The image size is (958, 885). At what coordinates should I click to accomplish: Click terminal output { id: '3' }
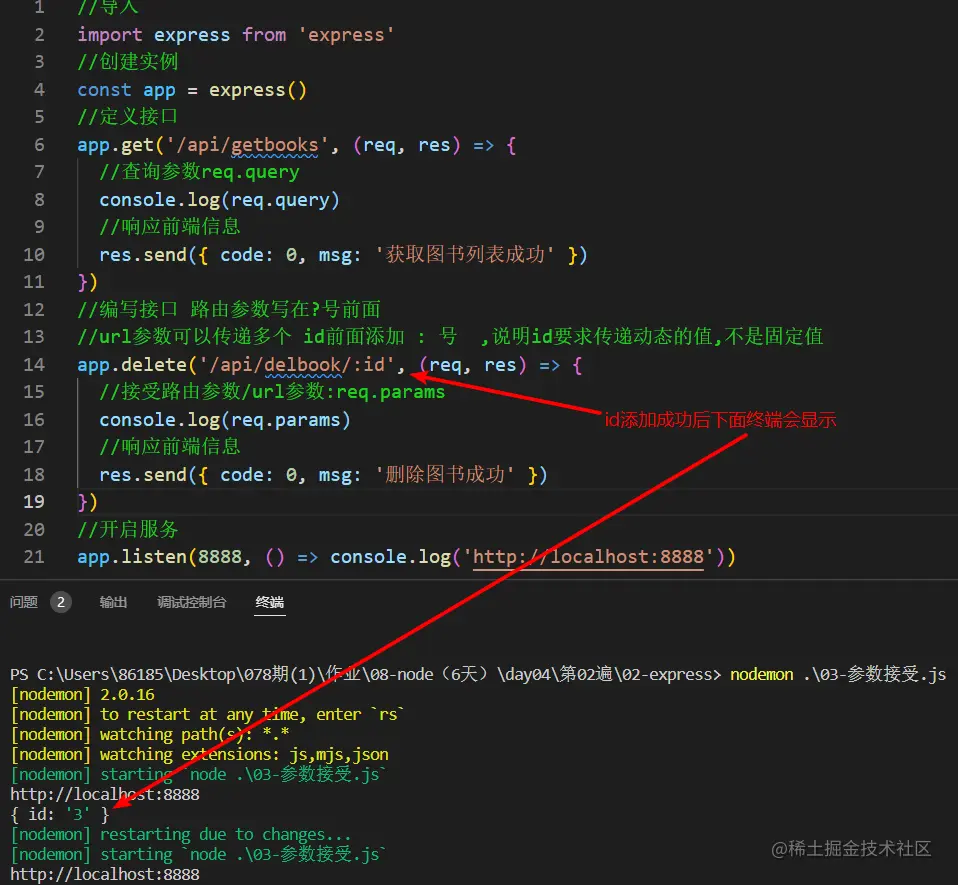(x=59, y=815)
